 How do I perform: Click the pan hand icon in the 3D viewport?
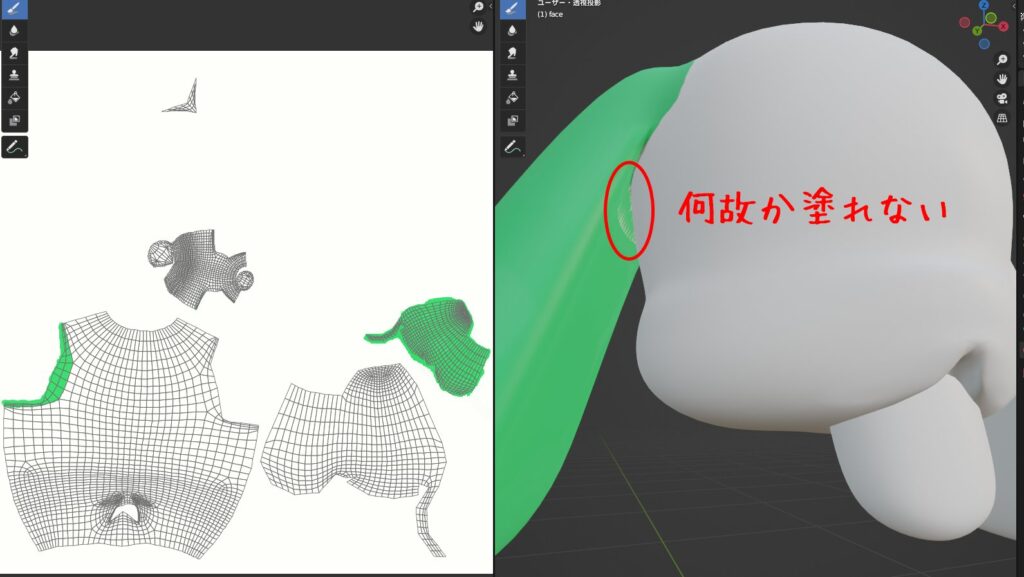[x=1001, y=79]
